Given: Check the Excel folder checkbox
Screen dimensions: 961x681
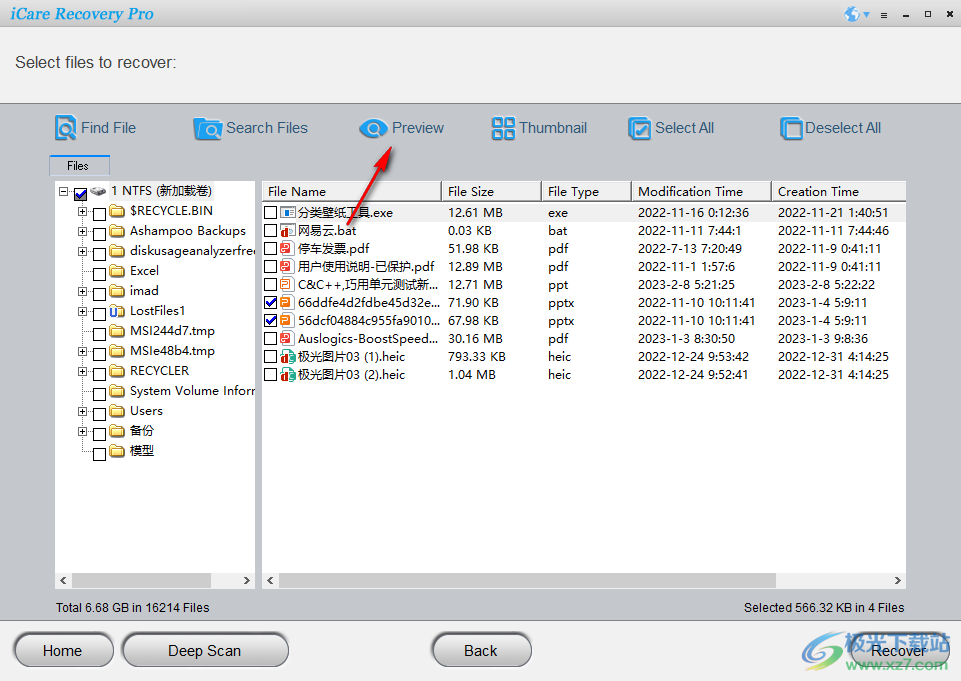Looking at the screenshot, I should [x=98, y=270].
